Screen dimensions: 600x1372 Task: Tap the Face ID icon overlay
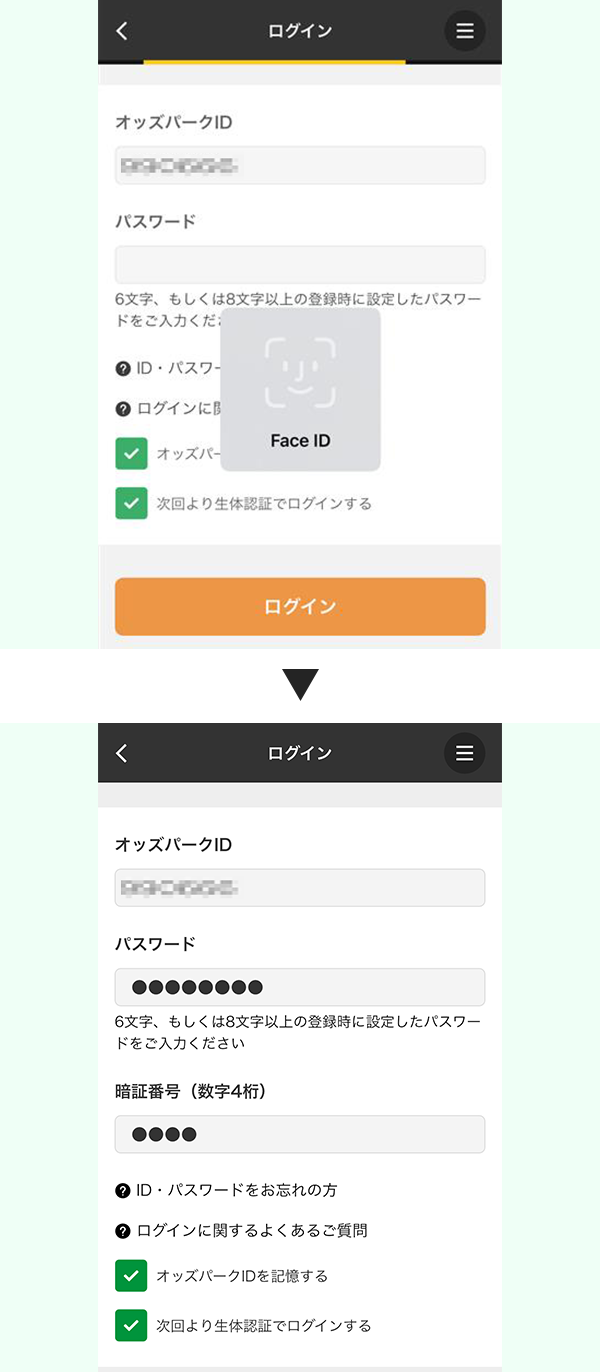300,375
